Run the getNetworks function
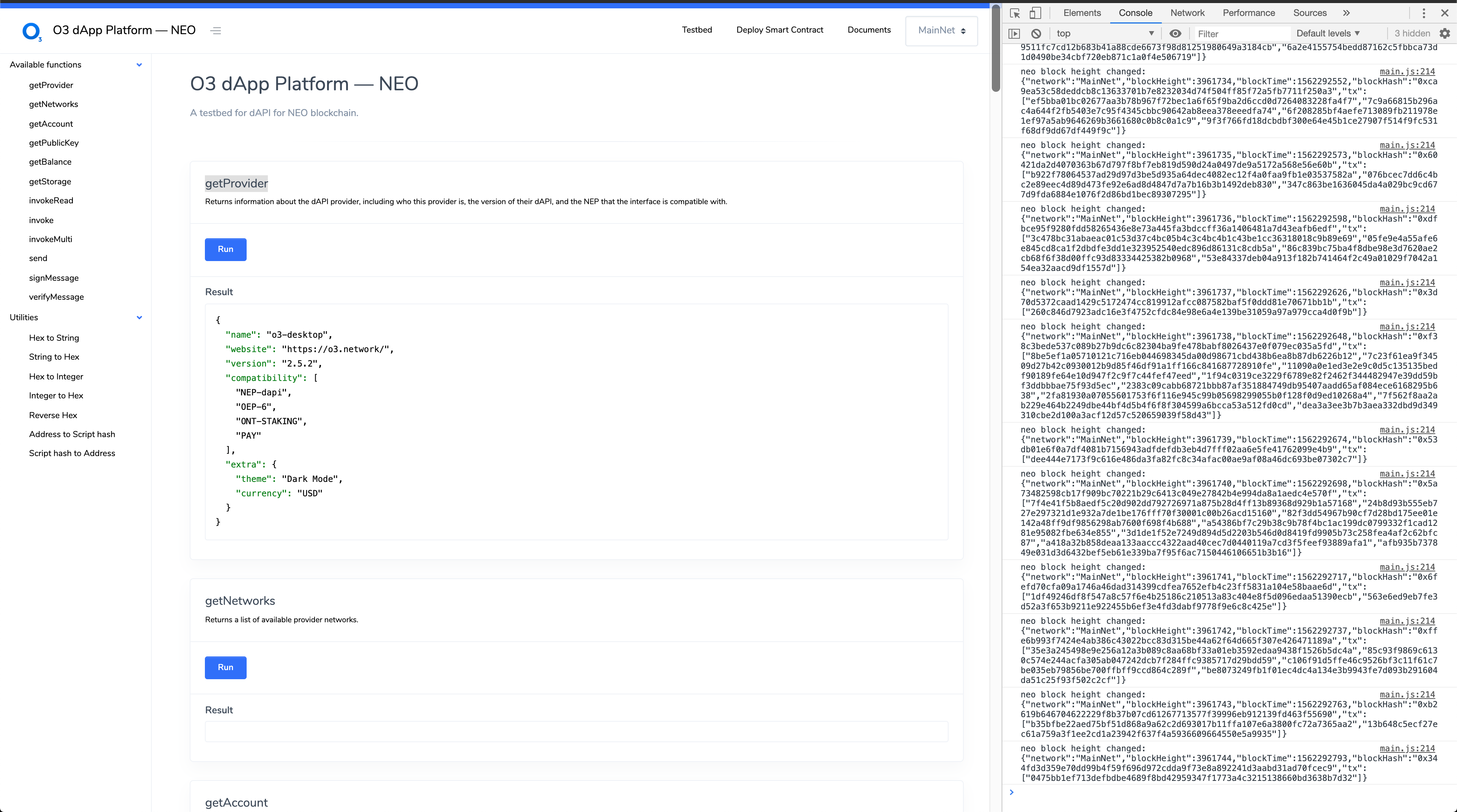 (x=225, y=668)
